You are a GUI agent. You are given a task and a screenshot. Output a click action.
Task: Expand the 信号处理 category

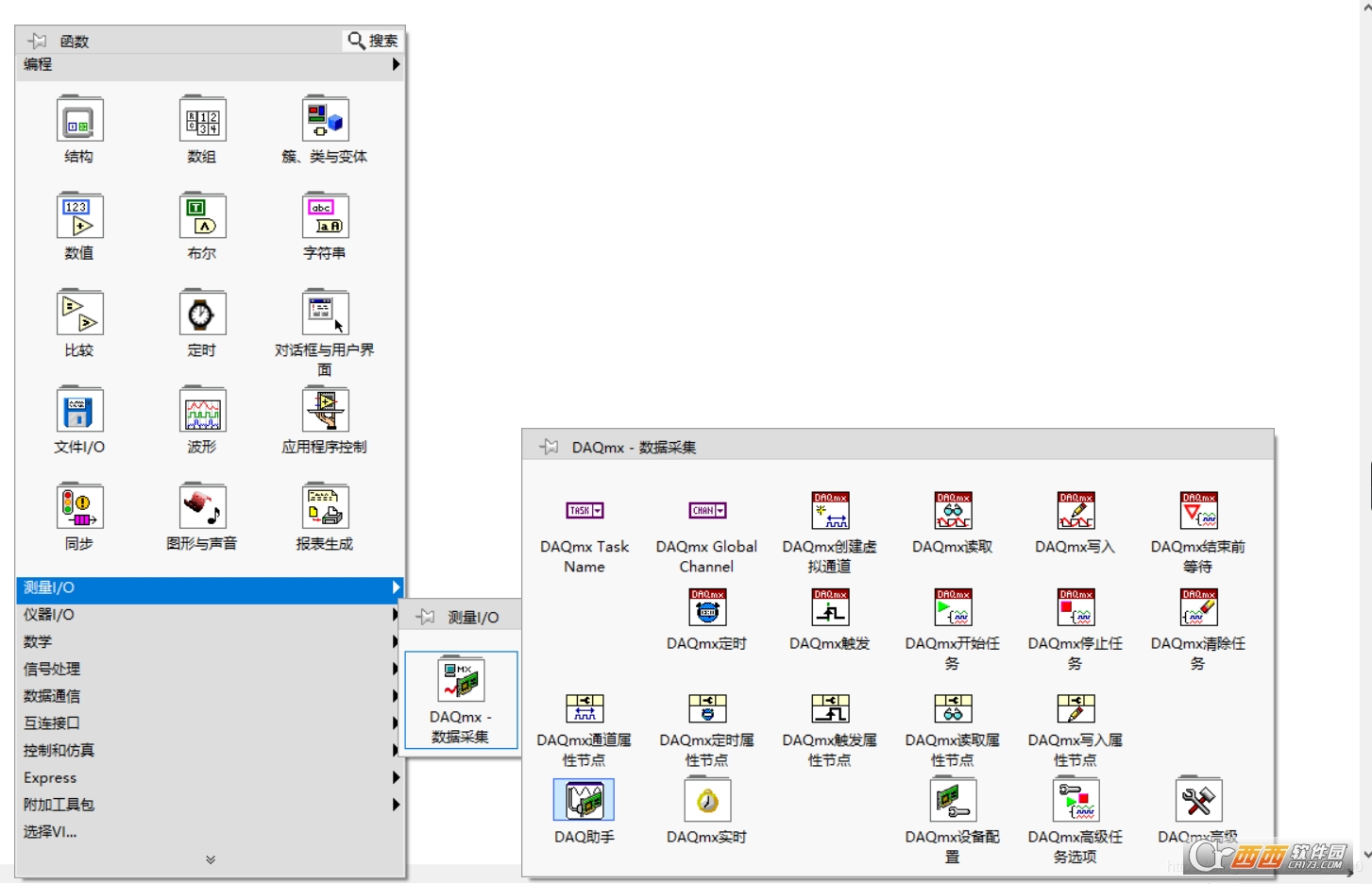[210, 669]
